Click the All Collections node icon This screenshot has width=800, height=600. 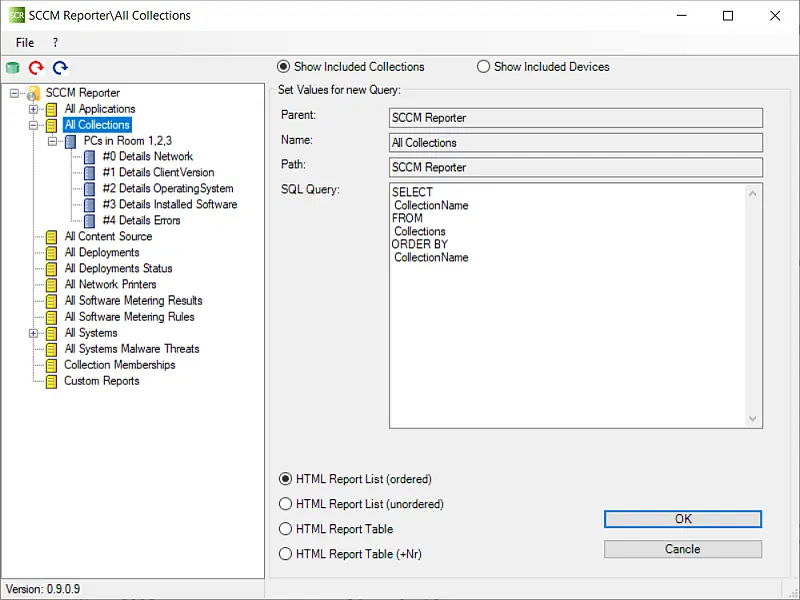pyautogui.click(x=52, y=125)
